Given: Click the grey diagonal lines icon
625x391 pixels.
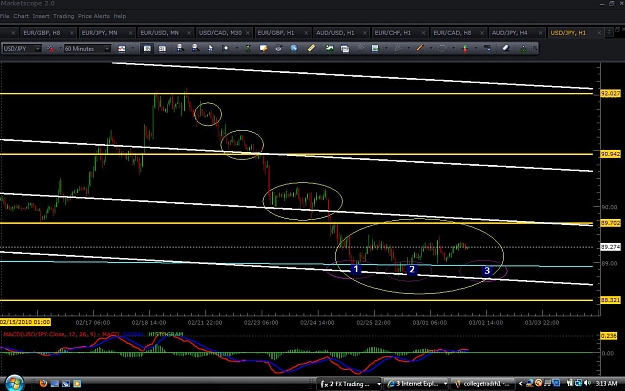Looking at the screenshot, I should tap(360, 48).
